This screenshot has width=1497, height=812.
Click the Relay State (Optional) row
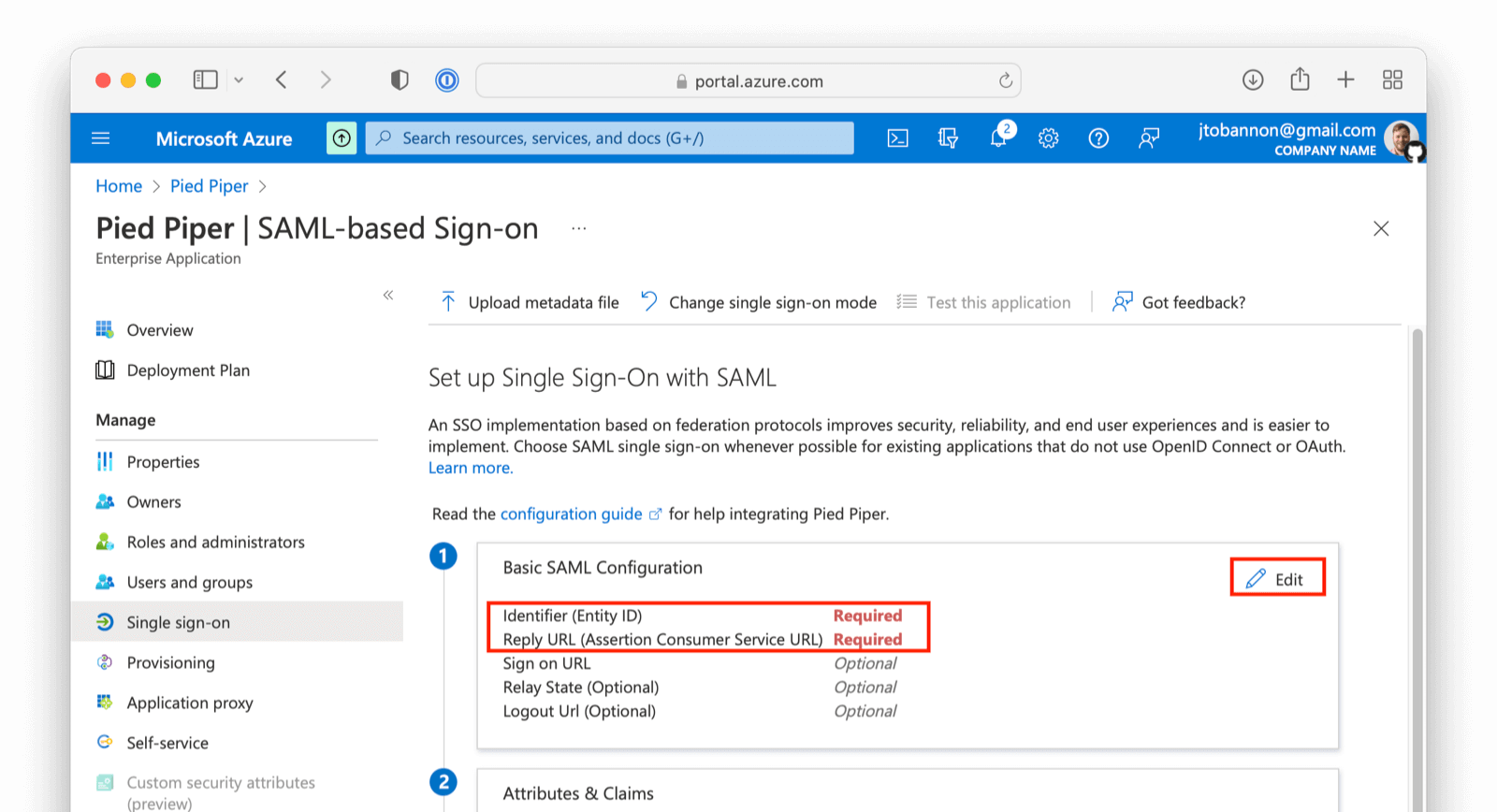700,688
